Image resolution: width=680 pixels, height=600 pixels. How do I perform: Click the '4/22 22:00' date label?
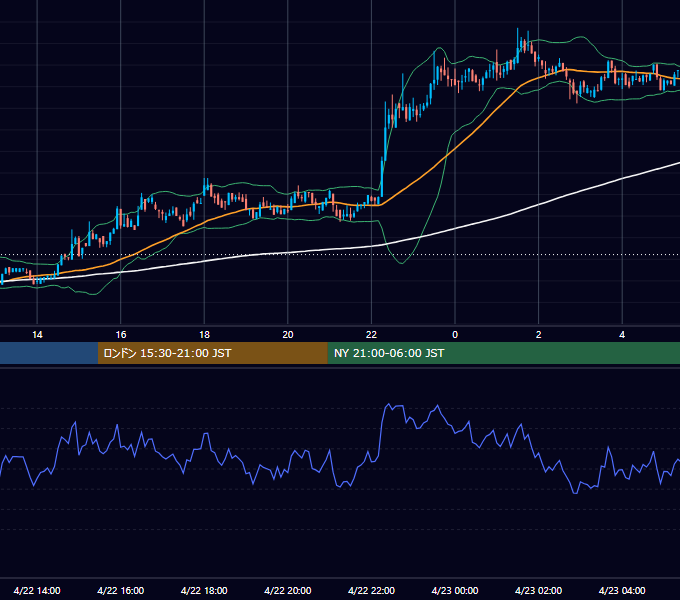pyautogui.click(x=371, y=590)
